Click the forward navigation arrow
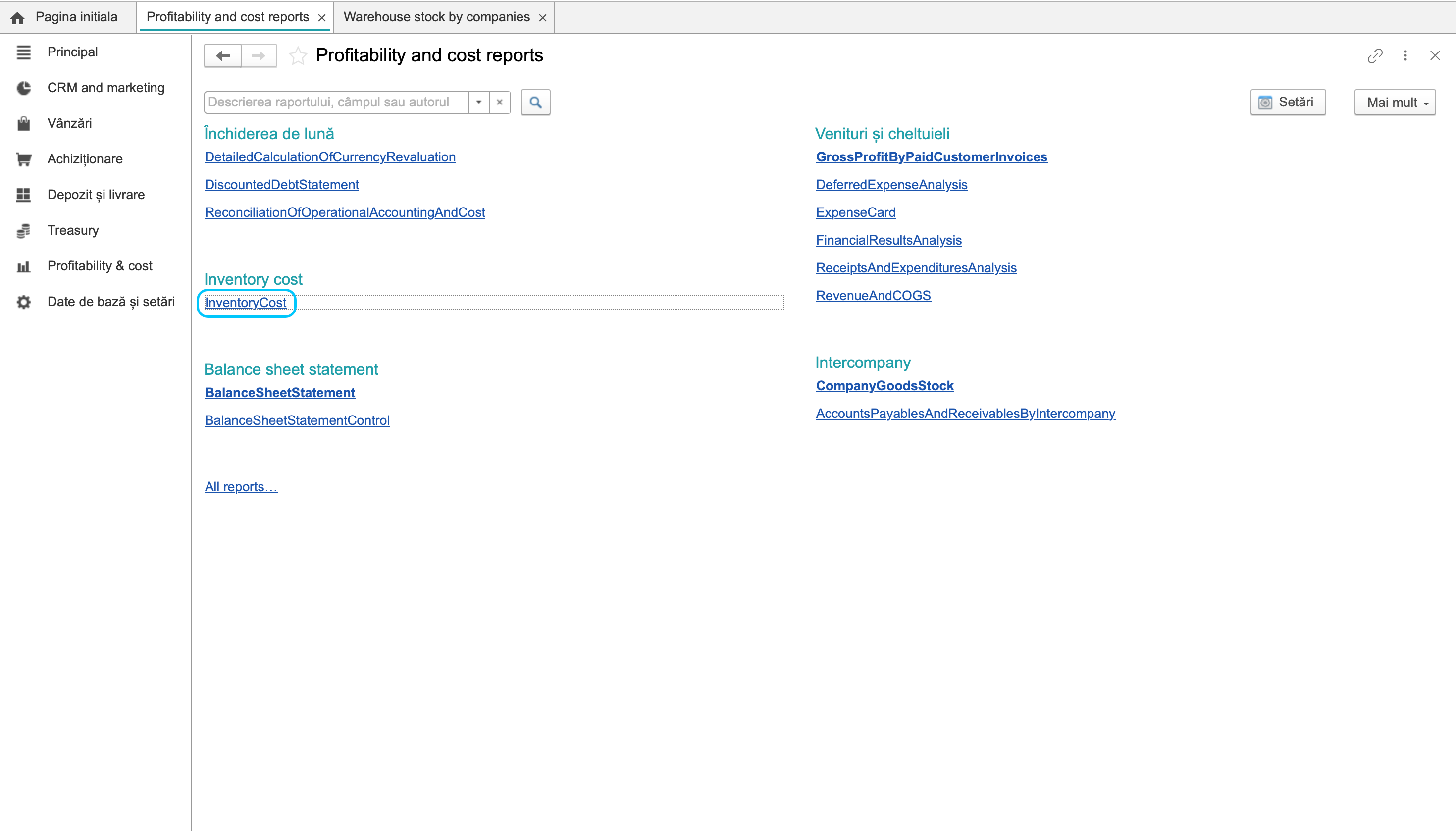1456x831 pixels. [259, 56]
